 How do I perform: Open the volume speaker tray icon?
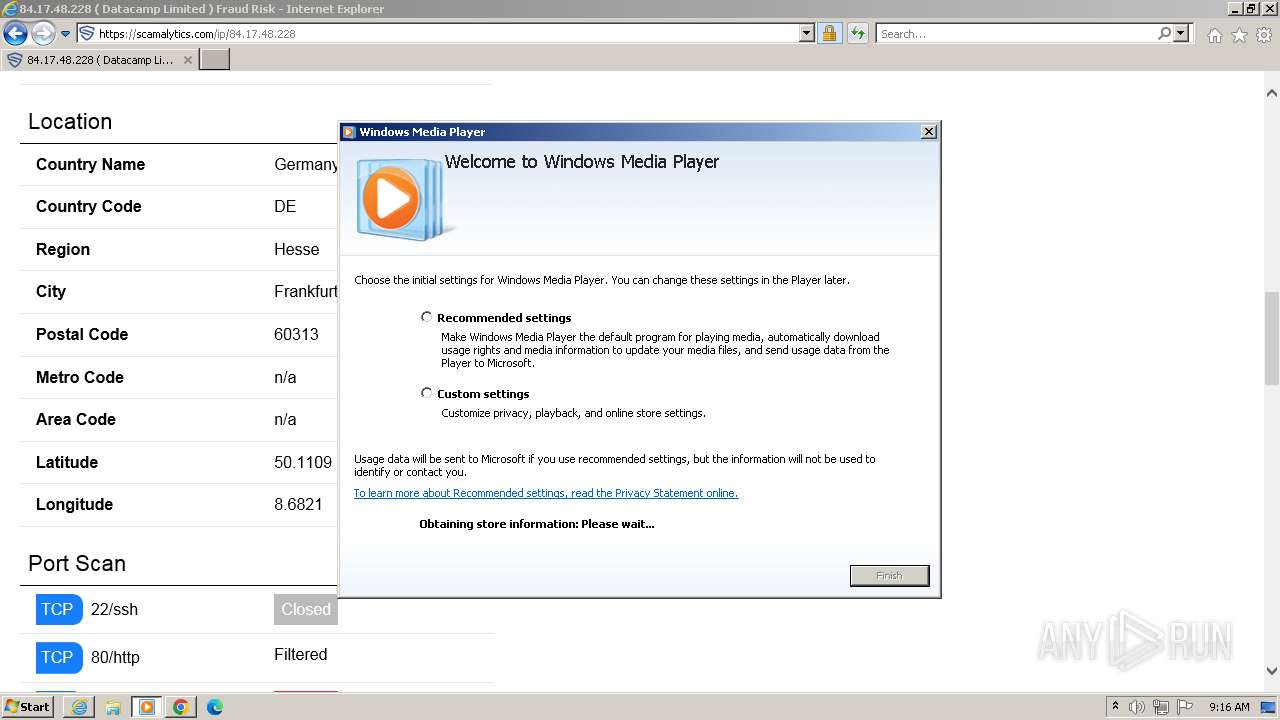coord(1136,707)
